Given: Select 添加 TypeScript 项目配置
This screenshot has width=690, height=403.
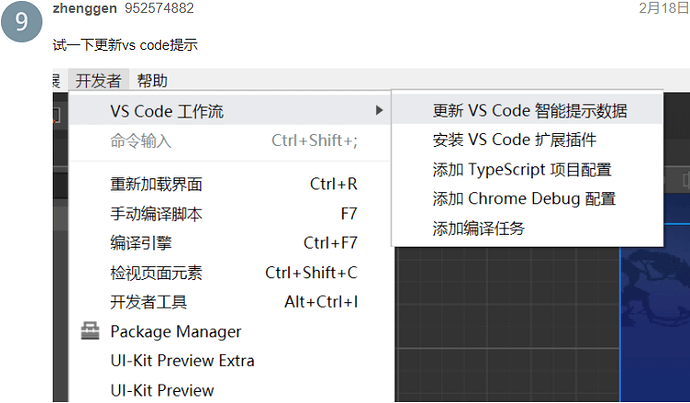Looking at the screenshot, I should tap(521, 170).
